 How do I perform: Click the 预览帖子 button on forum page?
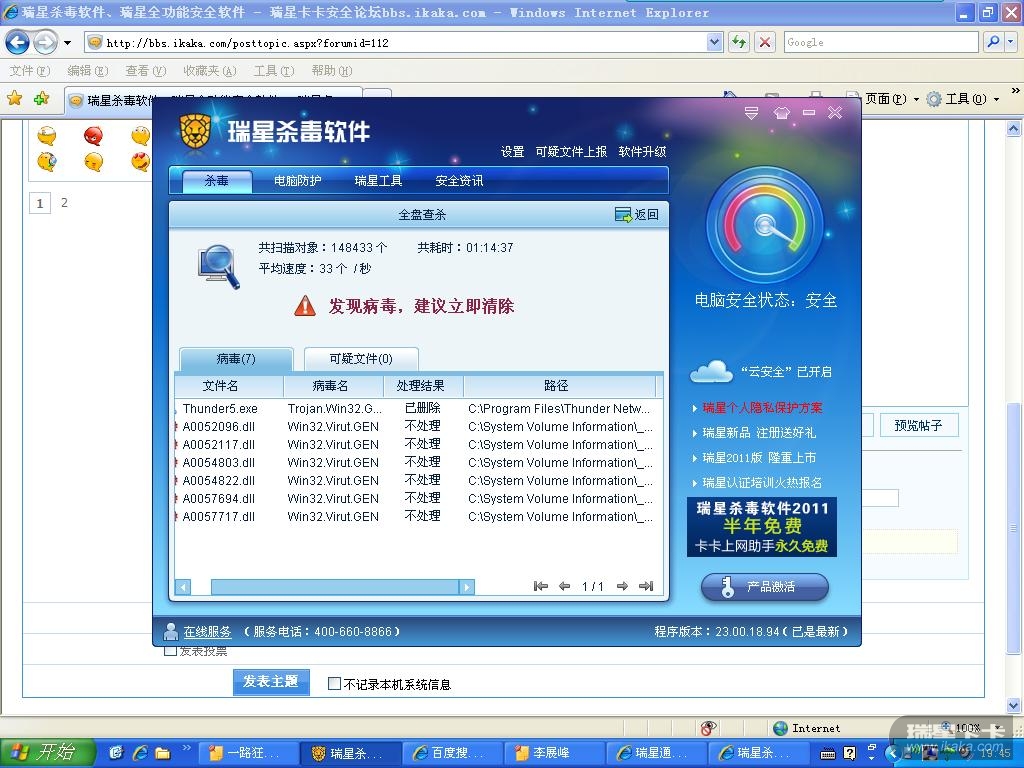tap(918, 425)
